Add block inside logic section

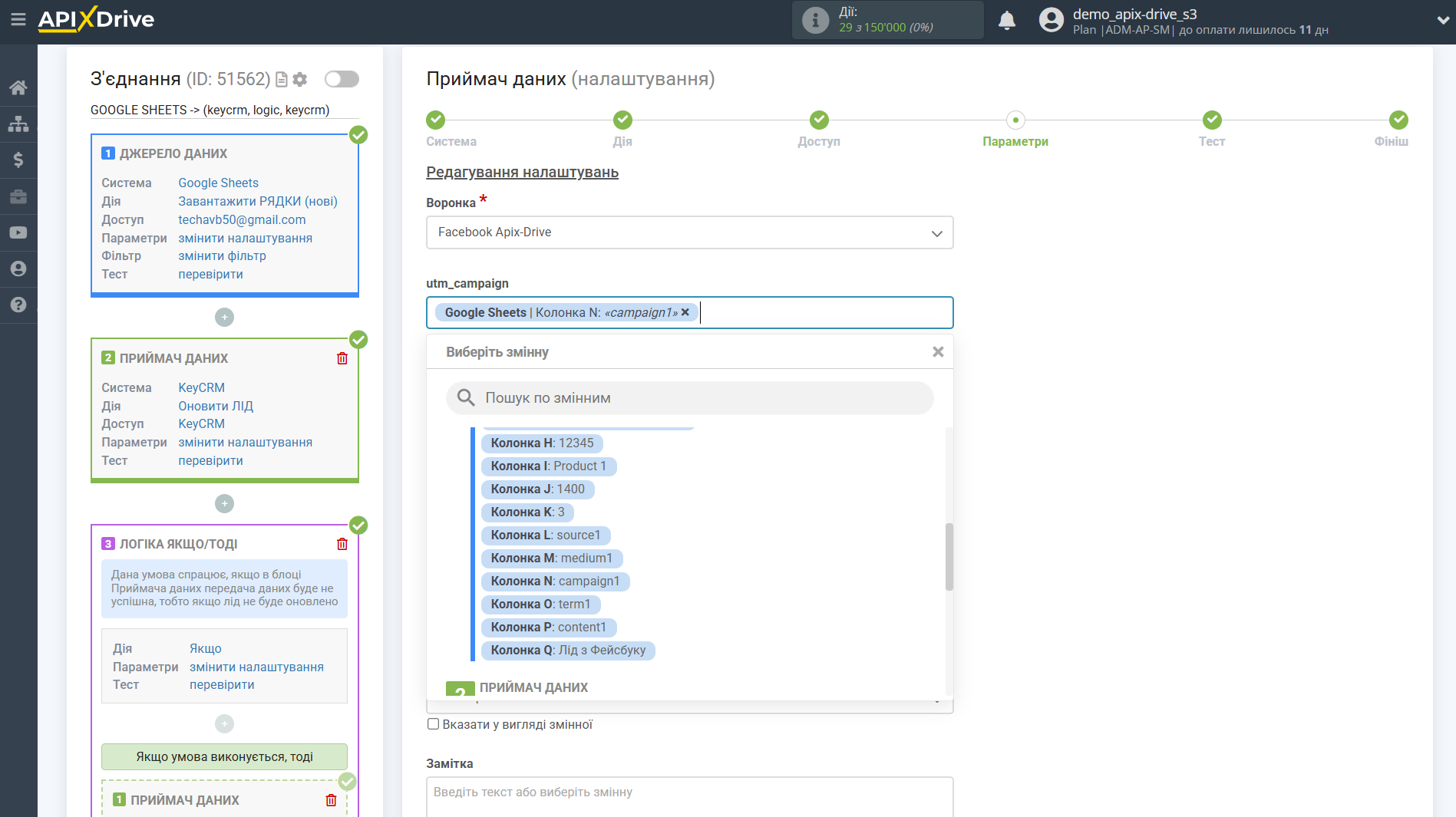pos(224,723)
